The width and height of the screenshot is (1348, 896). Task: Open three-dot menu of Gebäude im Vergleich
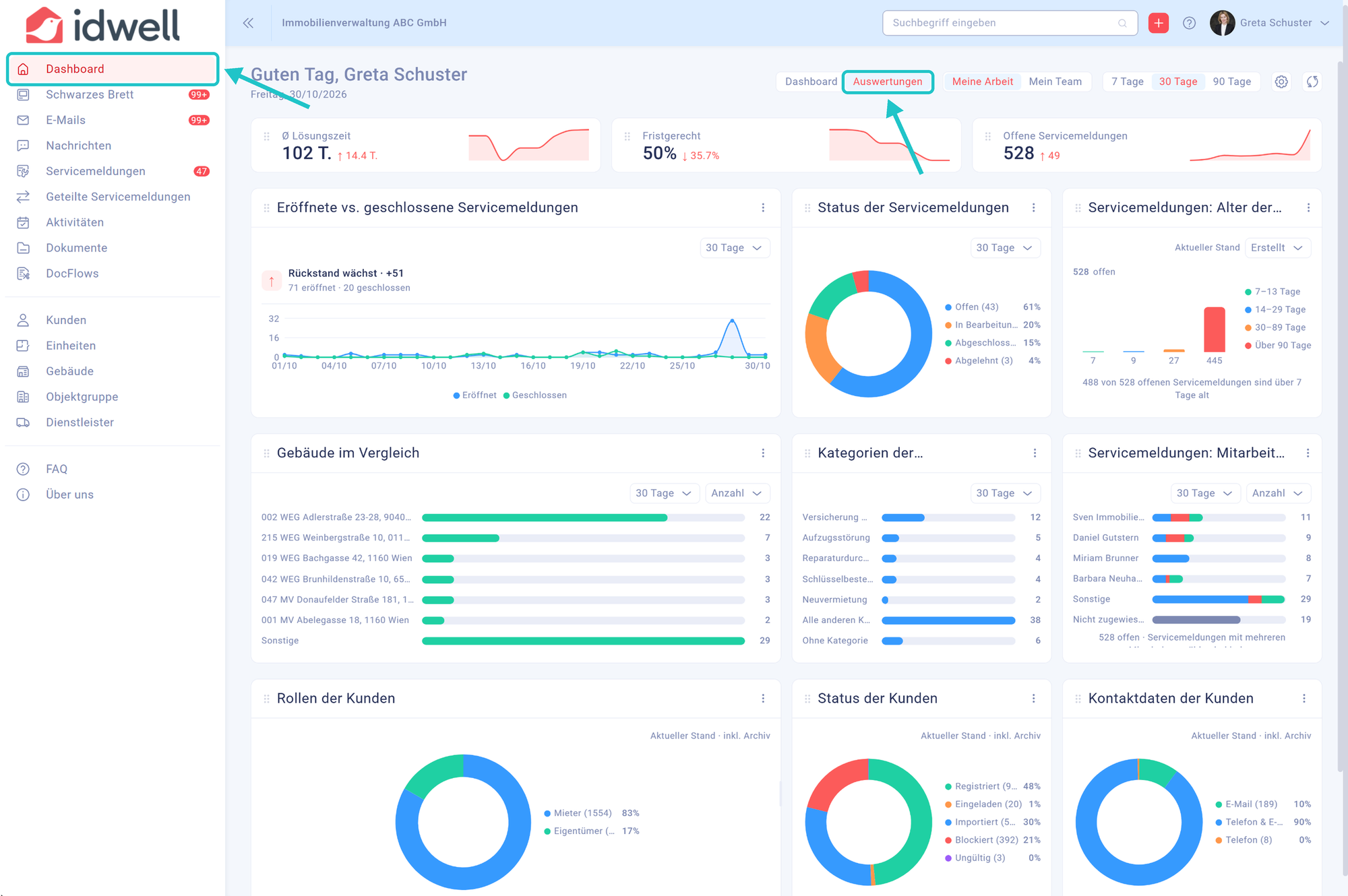[x=763, y=453]
